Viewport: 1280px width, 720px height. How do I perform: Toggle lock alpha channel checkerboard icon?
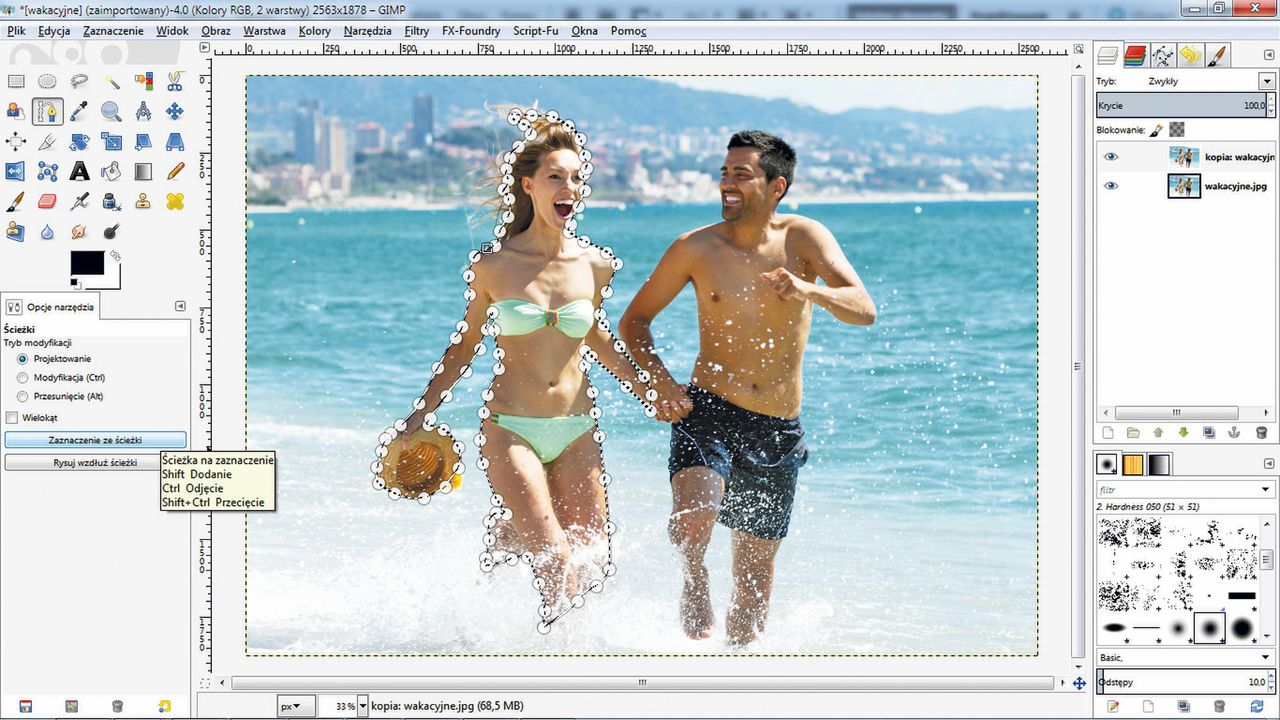click(x=1177, y=130)
